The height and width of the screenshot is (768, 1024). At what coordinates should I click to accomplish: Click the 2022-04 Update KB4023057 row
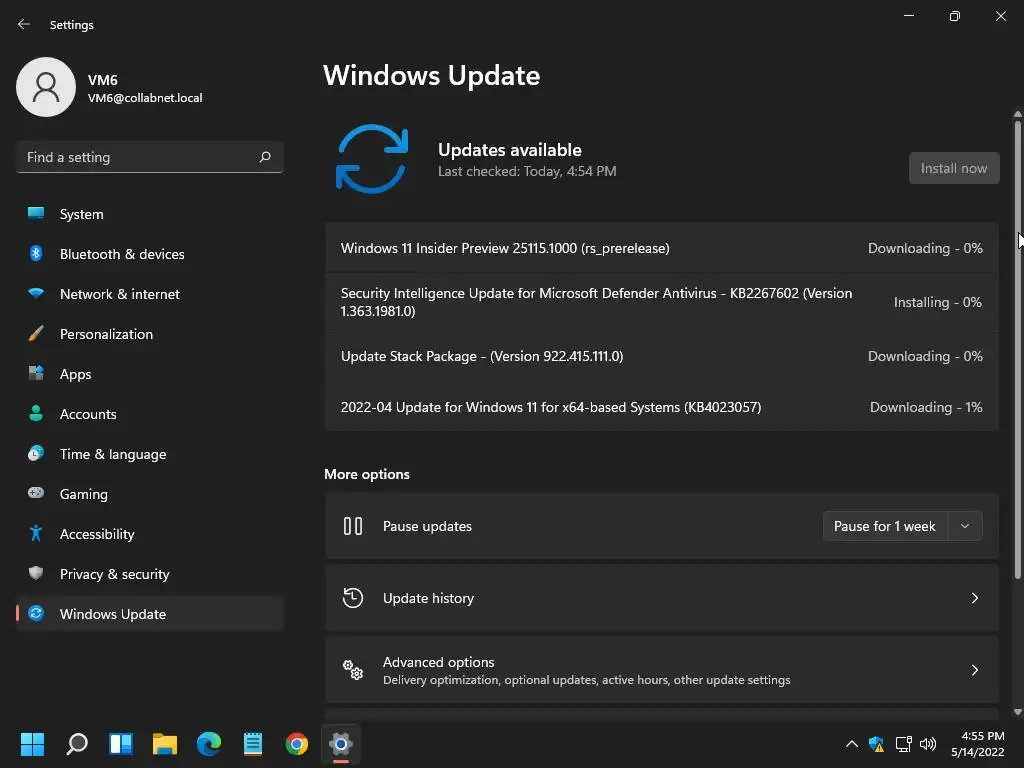point(662,407)
